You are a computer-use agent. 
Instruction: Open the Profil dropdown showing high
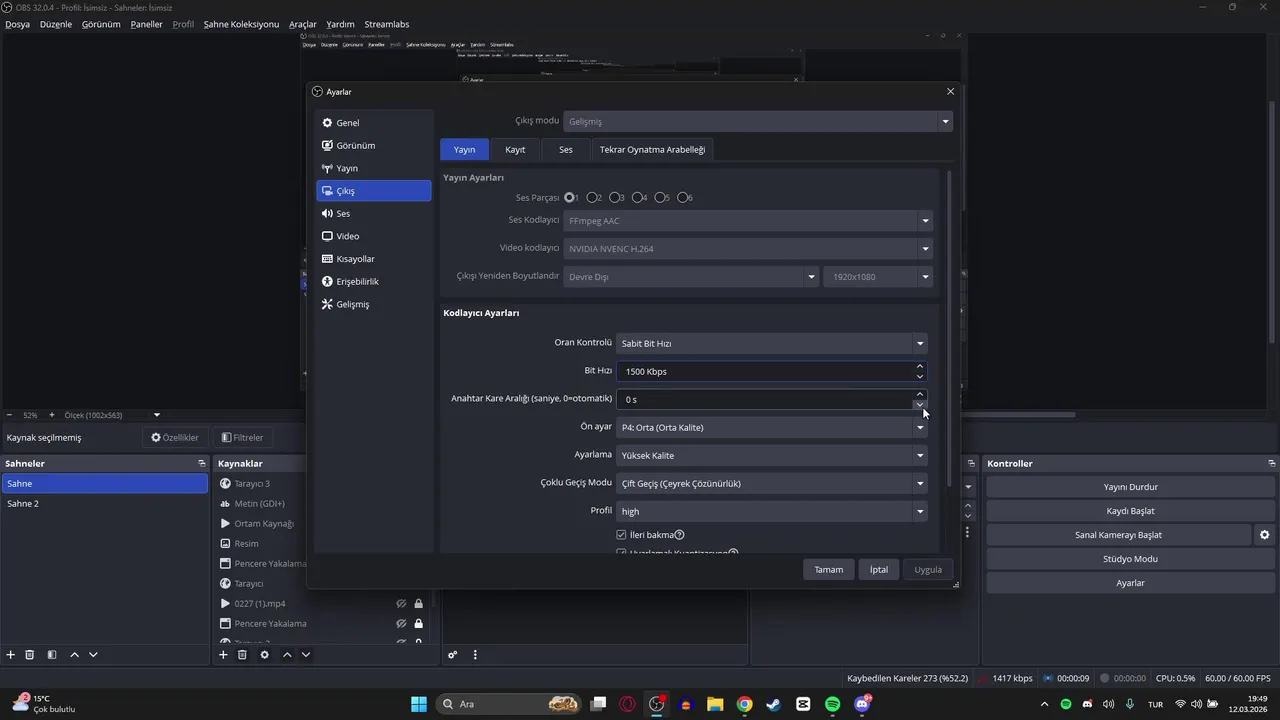772,511
